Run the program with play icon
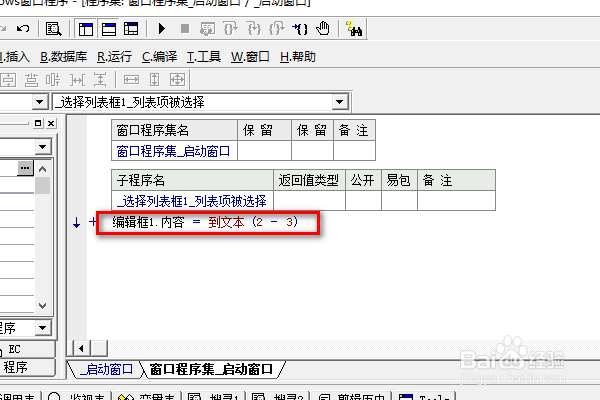The image size is (600, 400). pos(161,29)
